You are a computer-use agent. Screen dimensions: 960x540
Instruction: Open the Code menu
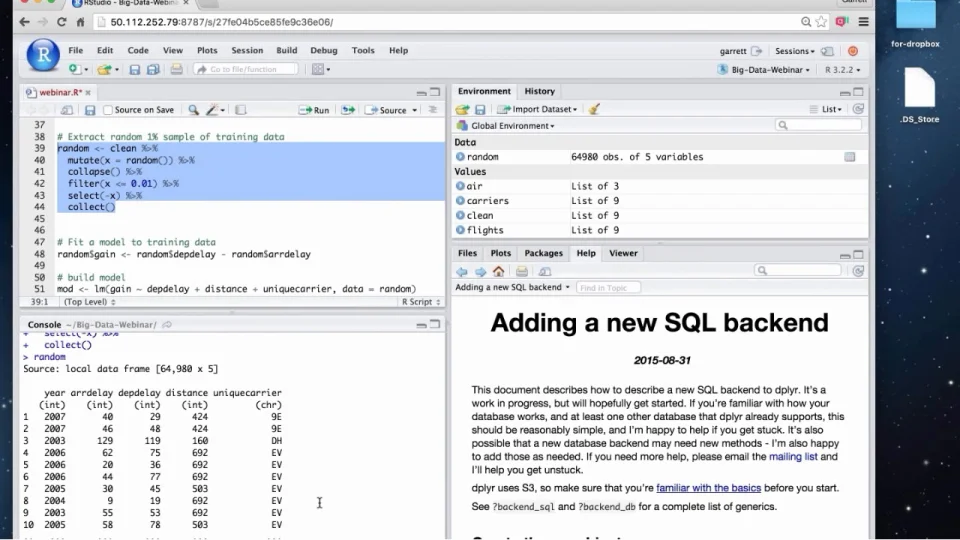(x=138, y=50)
